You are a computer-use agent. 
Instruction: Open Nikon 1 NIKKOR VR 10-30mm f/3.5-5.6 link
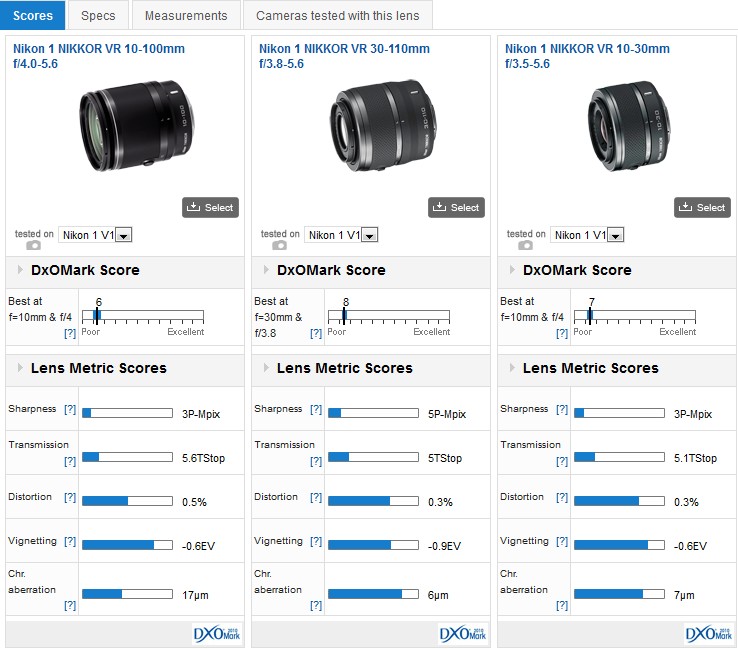click(x=587, y=56)
